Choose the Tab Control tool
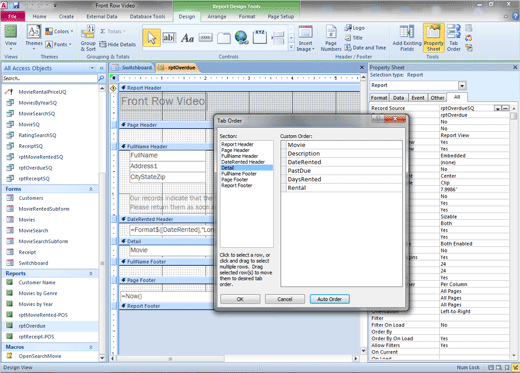This screenshot has height=373, width=520. click(224, 38)
